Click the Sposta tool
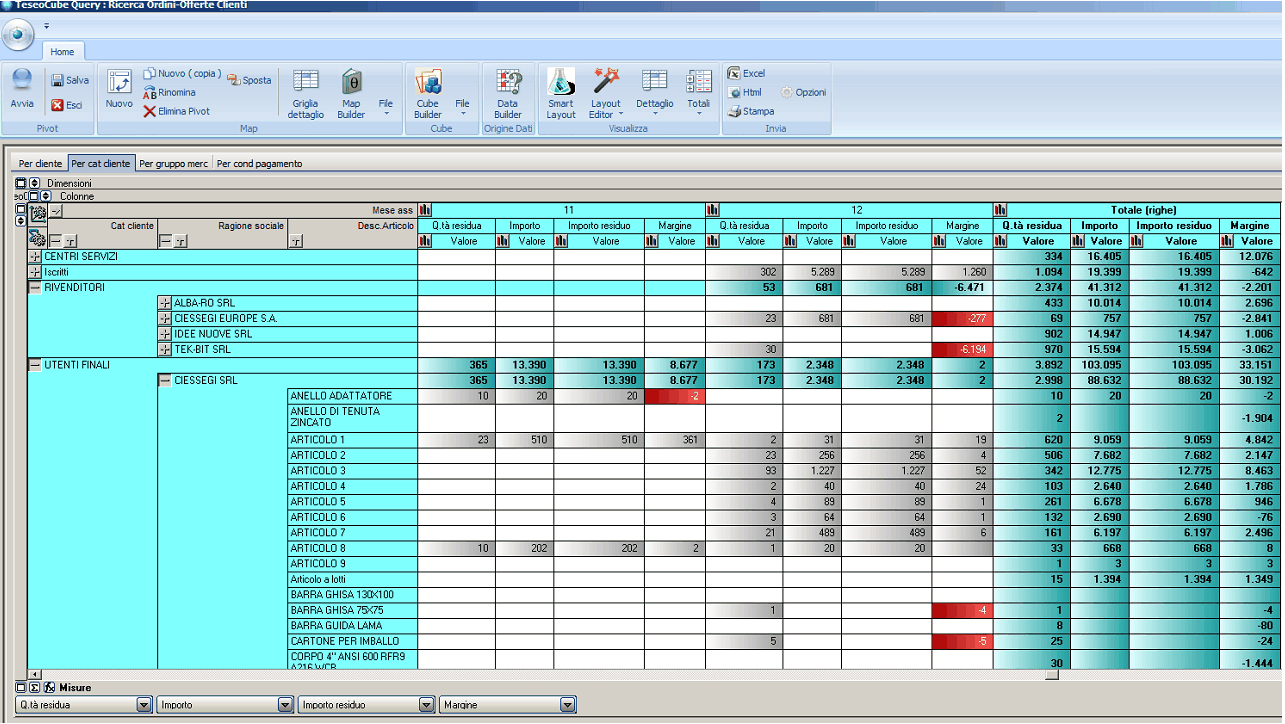Image resolution: width=1285 pixels, height=724 pixels. click(249, 80)
